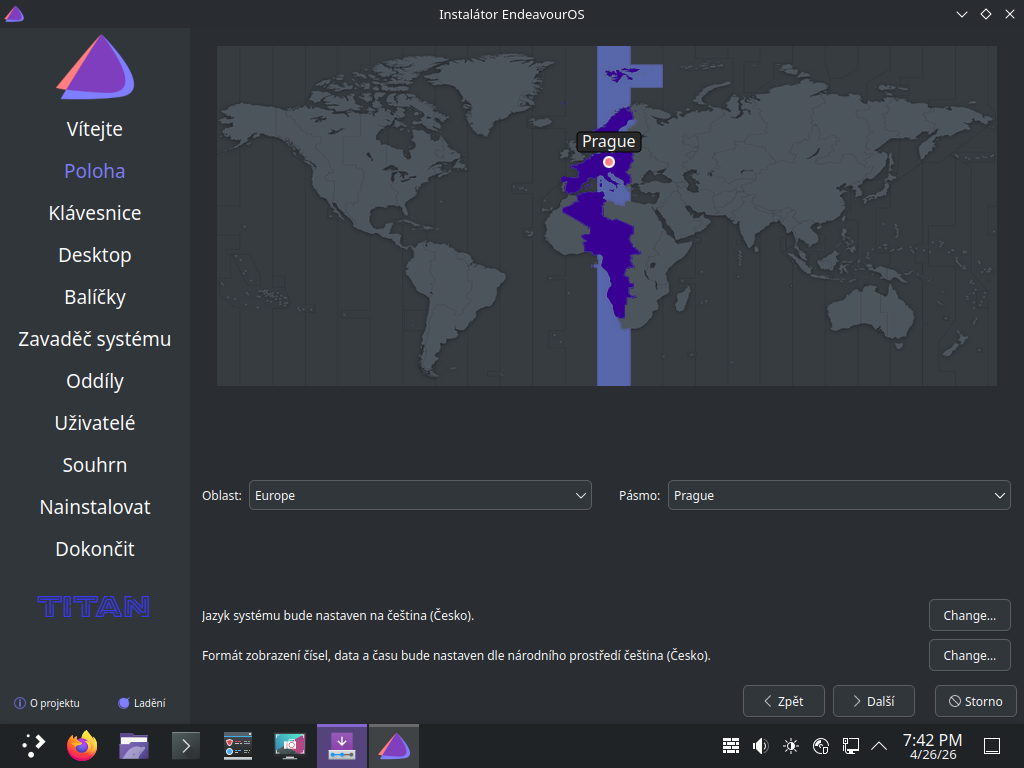Launch the terminal from the taskbar
1024x768 pixels.
[x=186, y=745]
